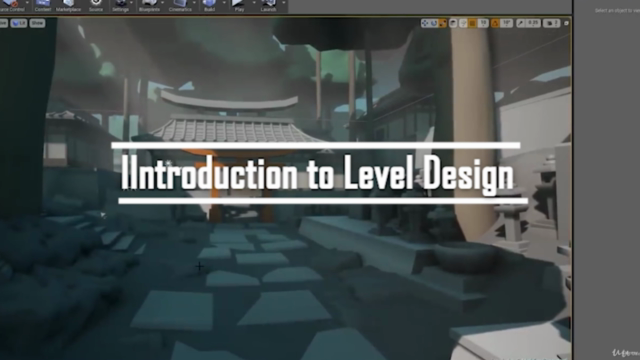Click the Source Control toolbar button
Screen dimensions: 640x360
pyautogui.click(x=11, y=5)
